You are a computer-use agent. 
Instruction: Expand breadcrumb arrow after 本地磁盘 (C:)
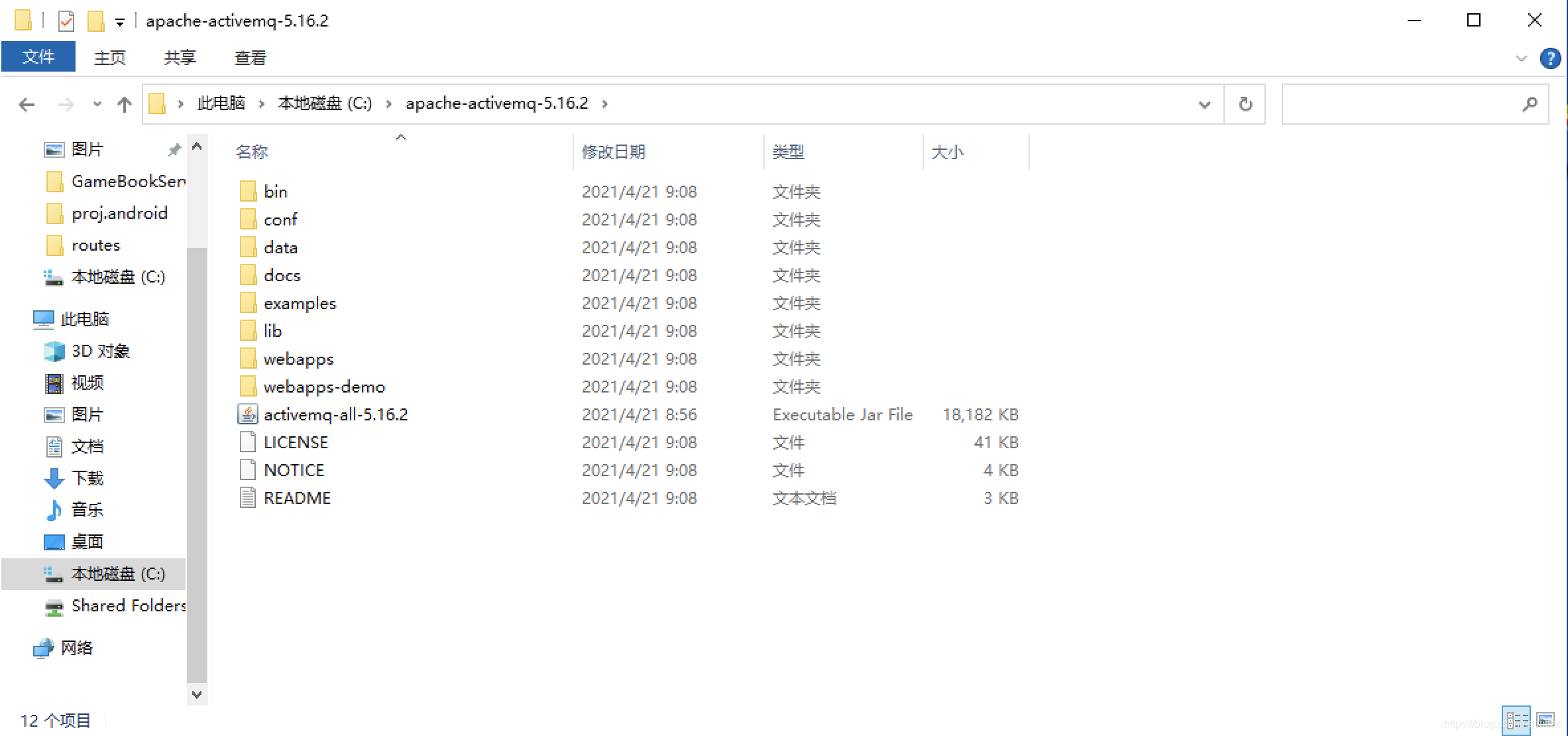389,104
